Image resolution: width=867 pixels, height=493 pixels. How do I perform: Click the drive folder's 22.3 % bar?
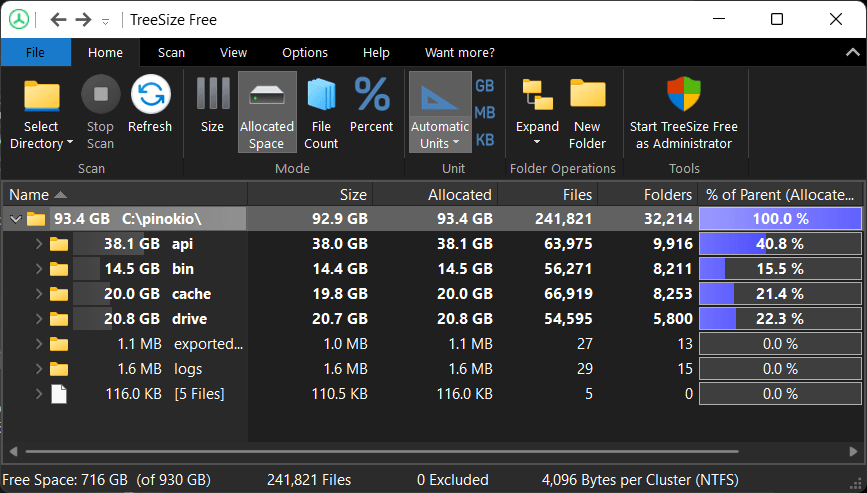point(780,319)
